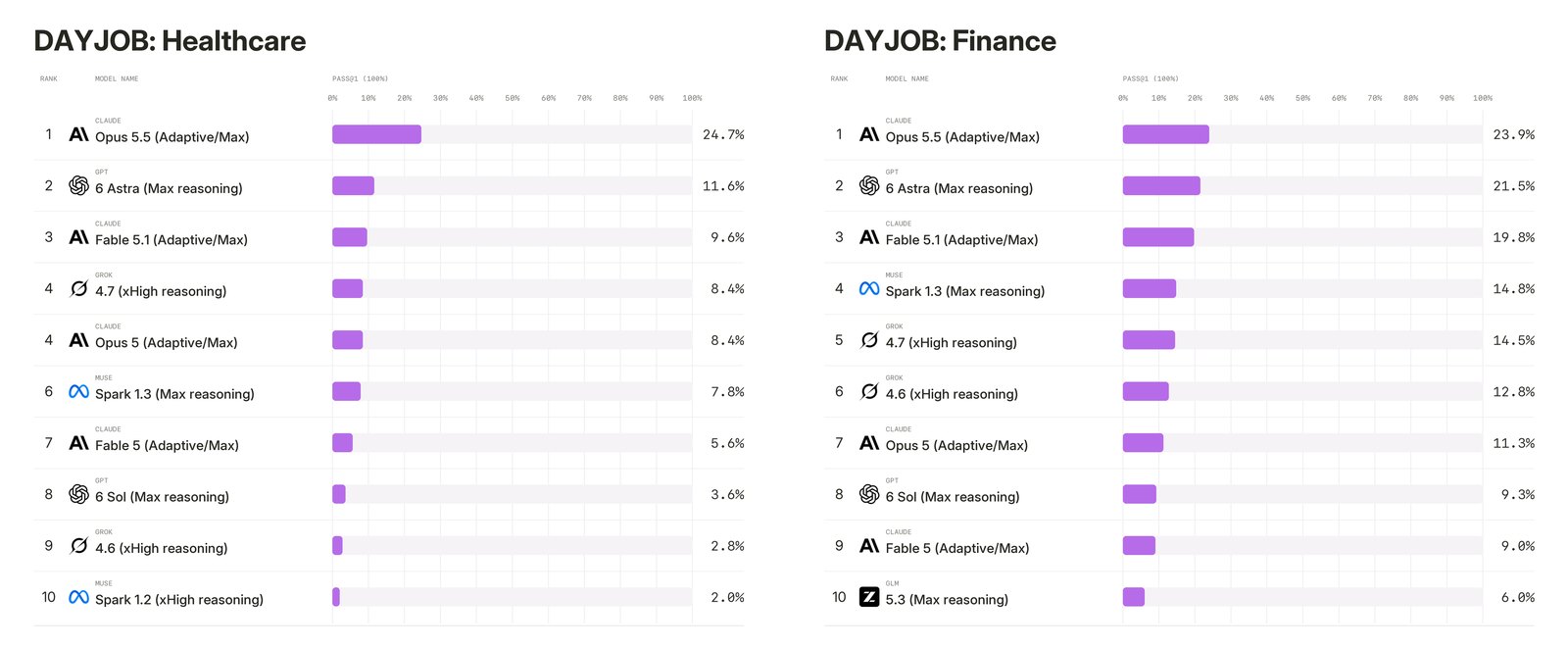Click the Finance MODEL NAME column header

click(907, 78)
